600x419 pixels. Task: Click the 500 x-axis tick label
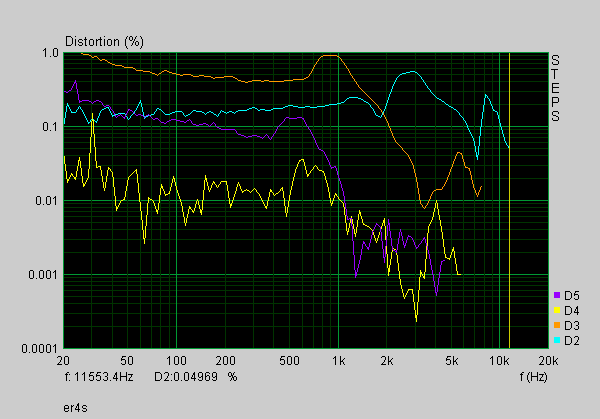[289, 361]
